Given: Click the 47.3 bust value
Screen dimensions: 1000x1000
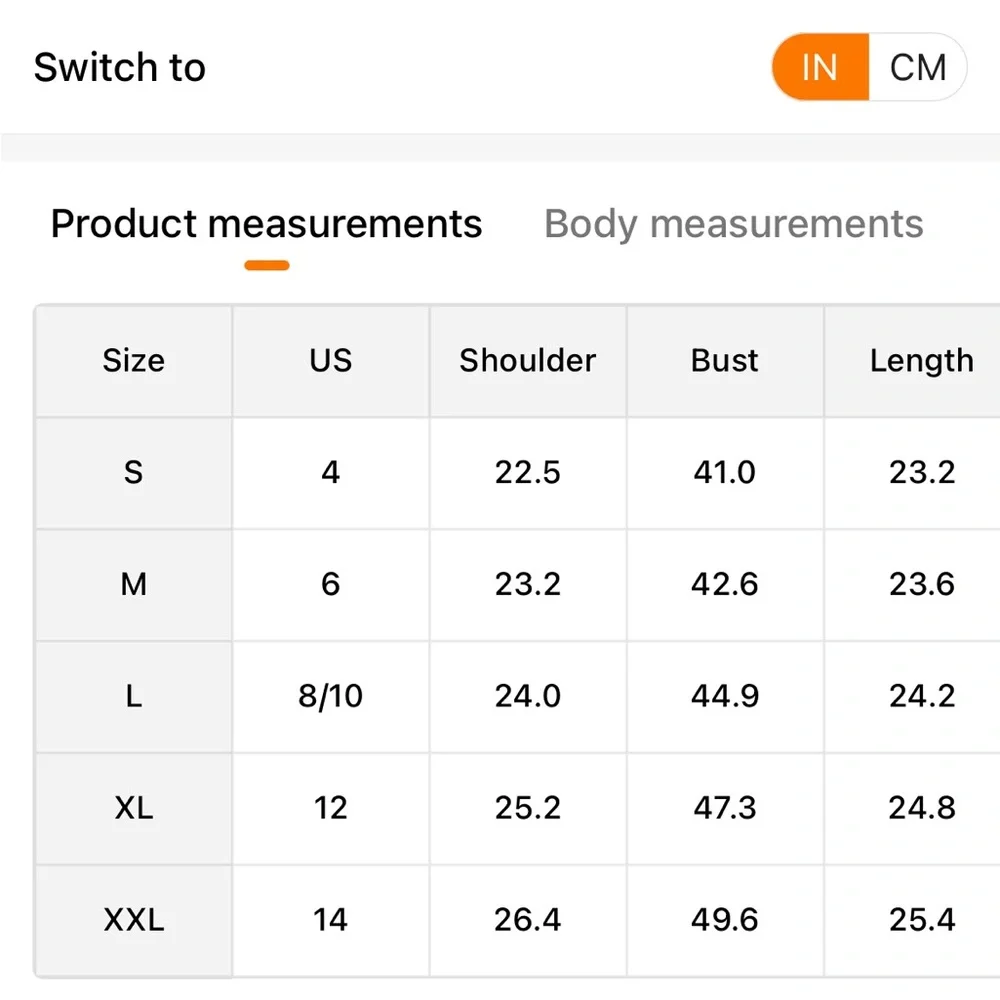Looking at the screenshot, I should click(725, 808).
